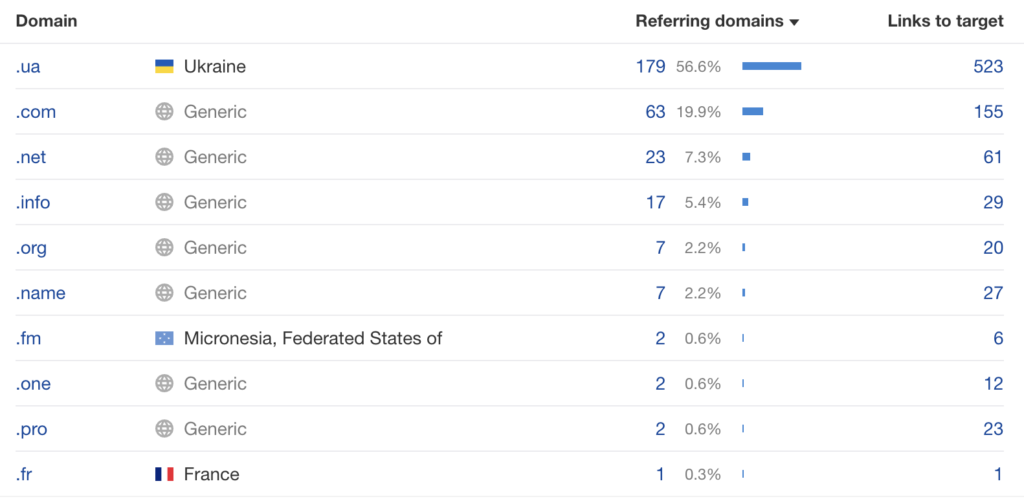This screenshot has height=501, width=1024.
Task: Sort by Referring domains column
Action: 716,21
